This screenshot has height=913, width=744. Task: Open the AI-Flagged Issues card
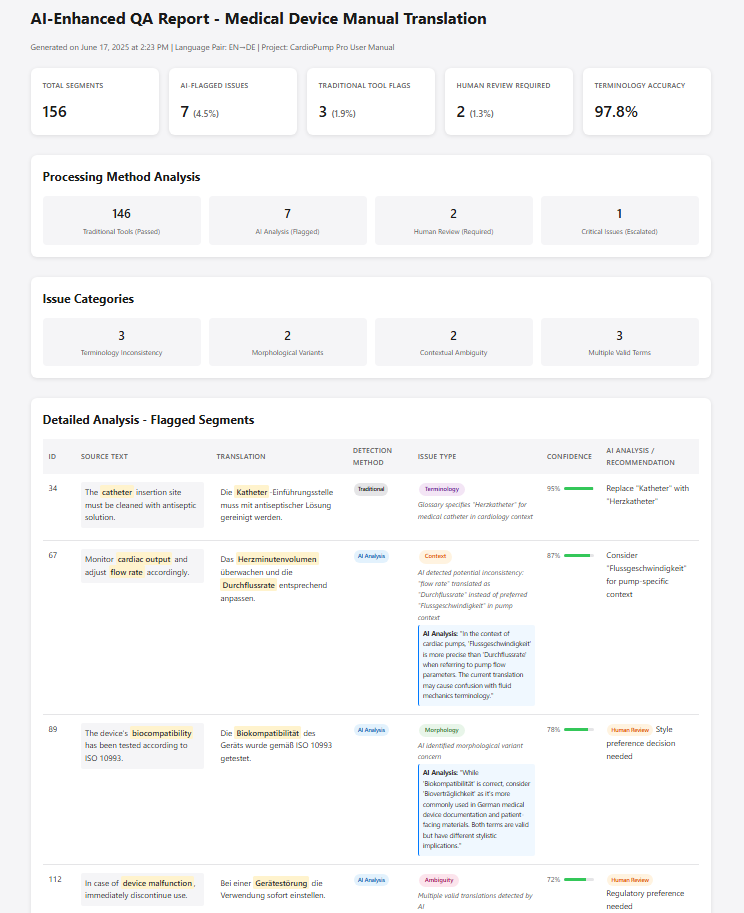click(x=233, y=101)
